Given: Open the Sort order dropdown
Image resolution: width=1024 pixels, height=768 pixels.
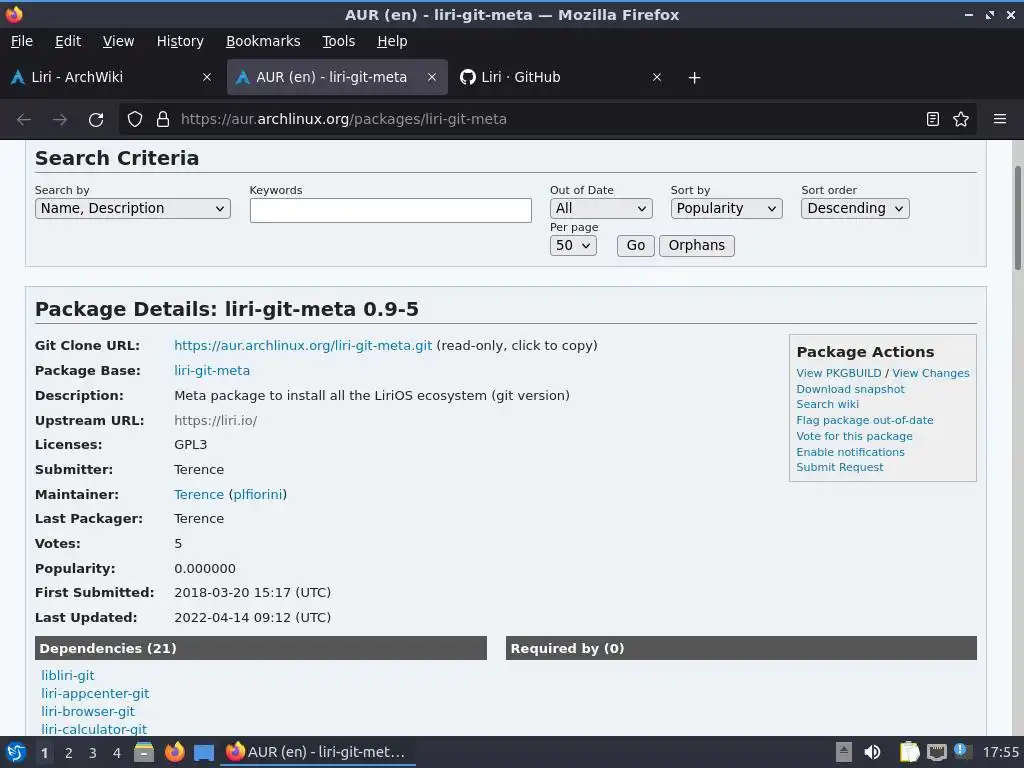Looking at the screenshot, I should coord(855,208).
